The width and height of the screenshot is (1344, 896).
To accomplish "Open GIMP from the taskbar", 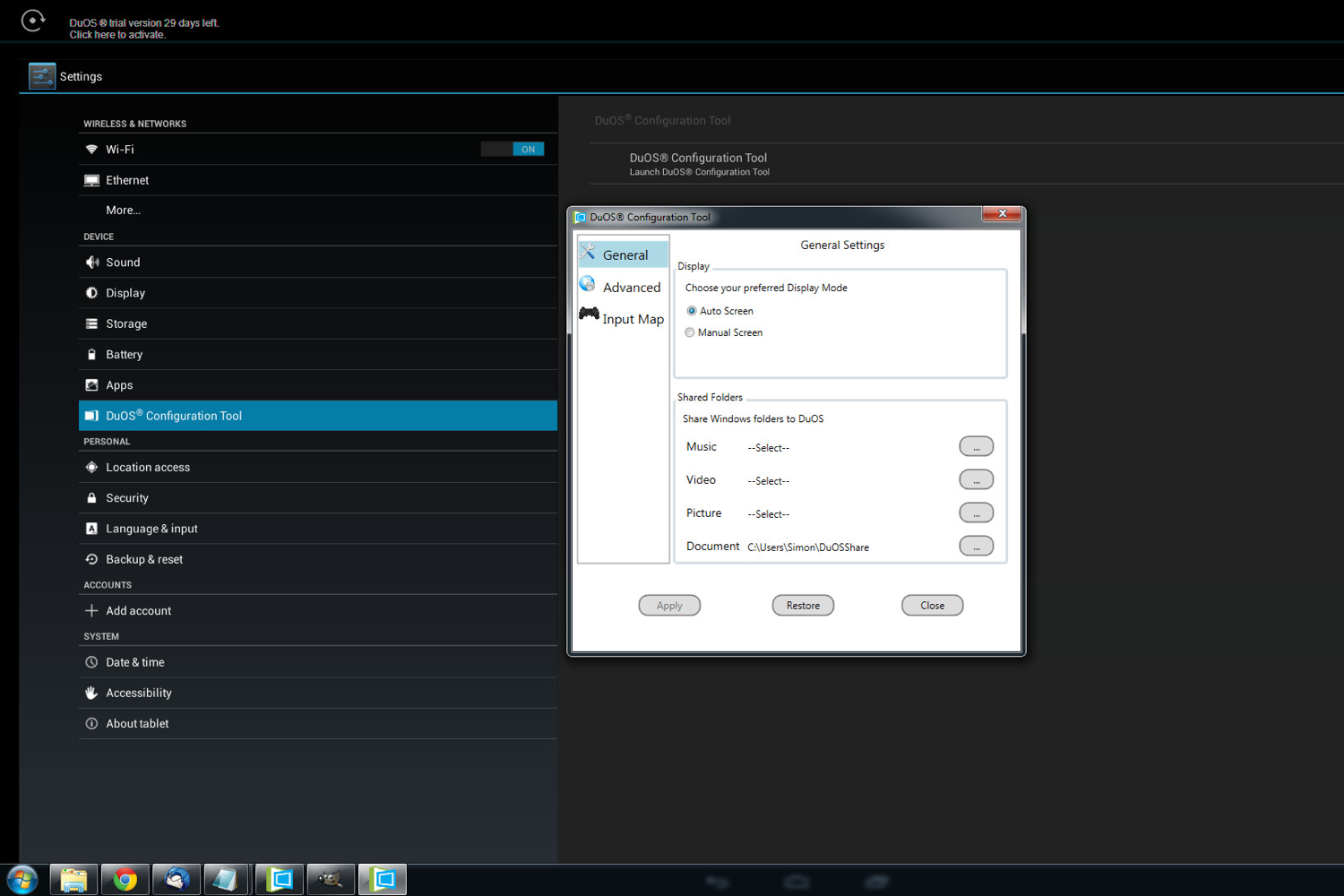I will (x=331, y=880).
